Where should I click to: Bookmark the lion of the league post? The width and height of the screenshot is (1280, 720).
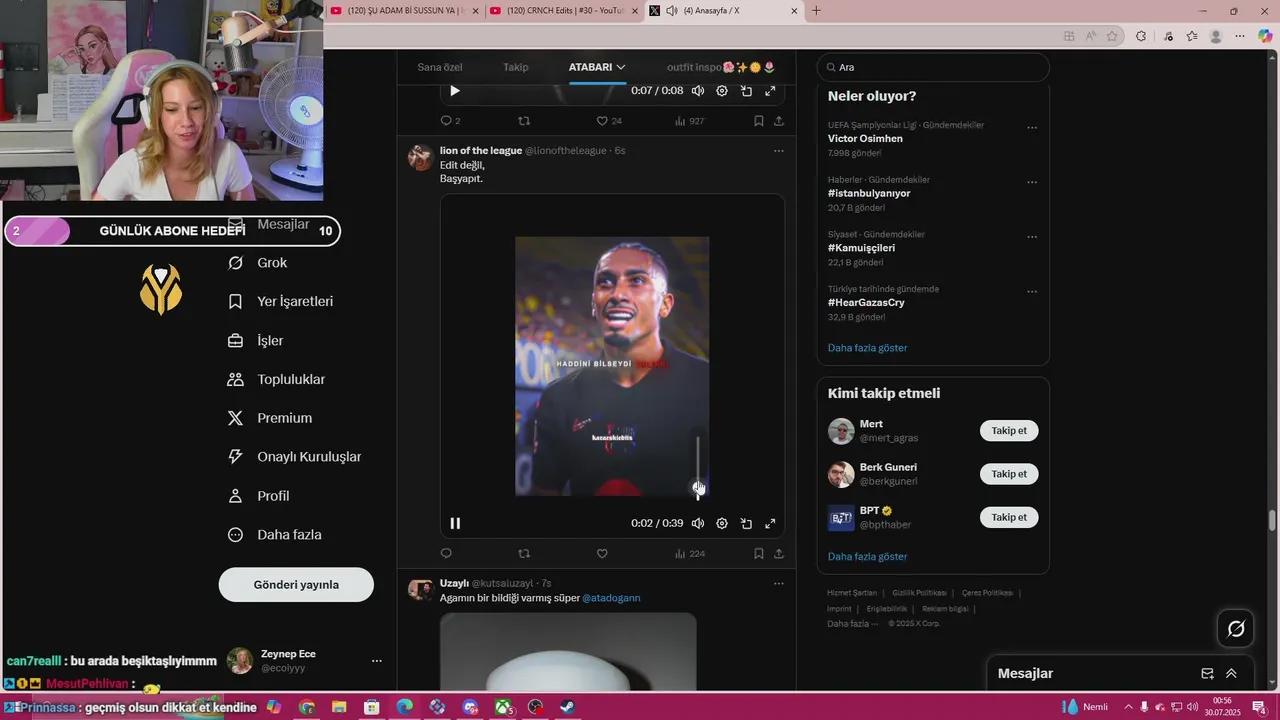coord(759,553)
